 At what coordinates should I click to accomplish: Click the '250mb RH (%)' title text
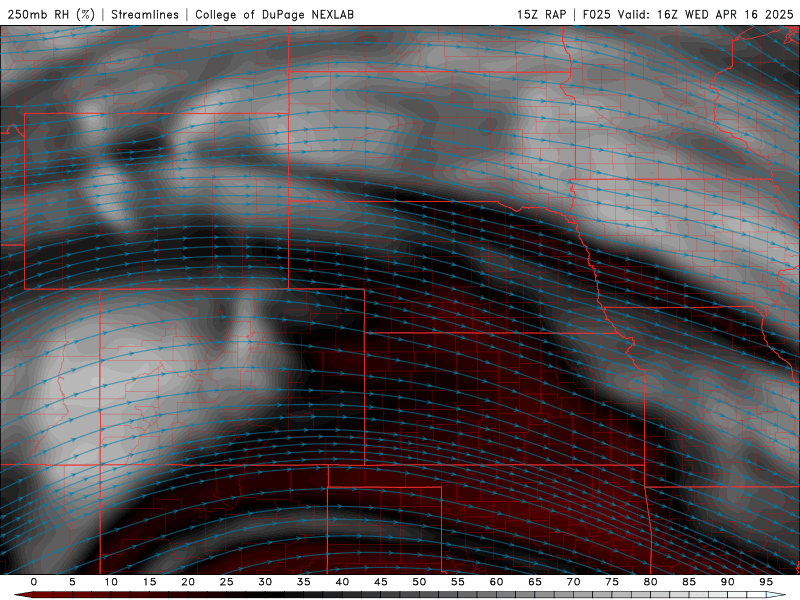(x=52, y=15)
